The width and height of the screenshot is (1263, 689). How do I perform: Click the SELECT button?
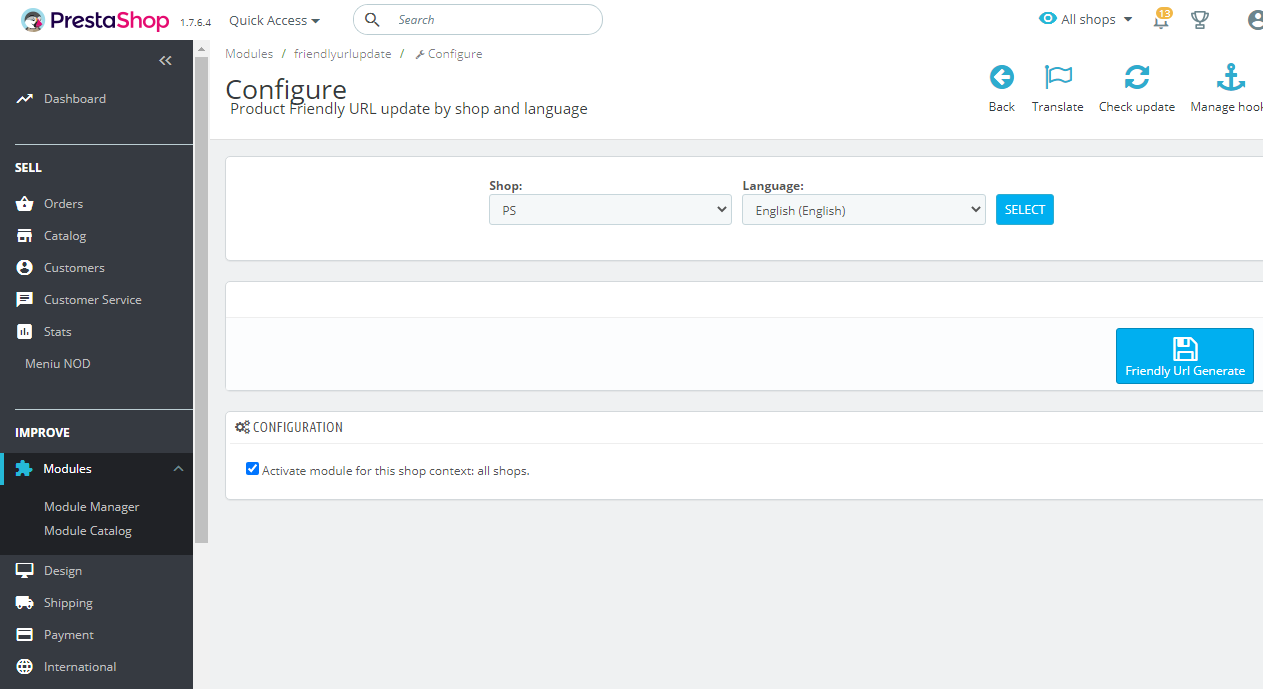click(1025, 210)
